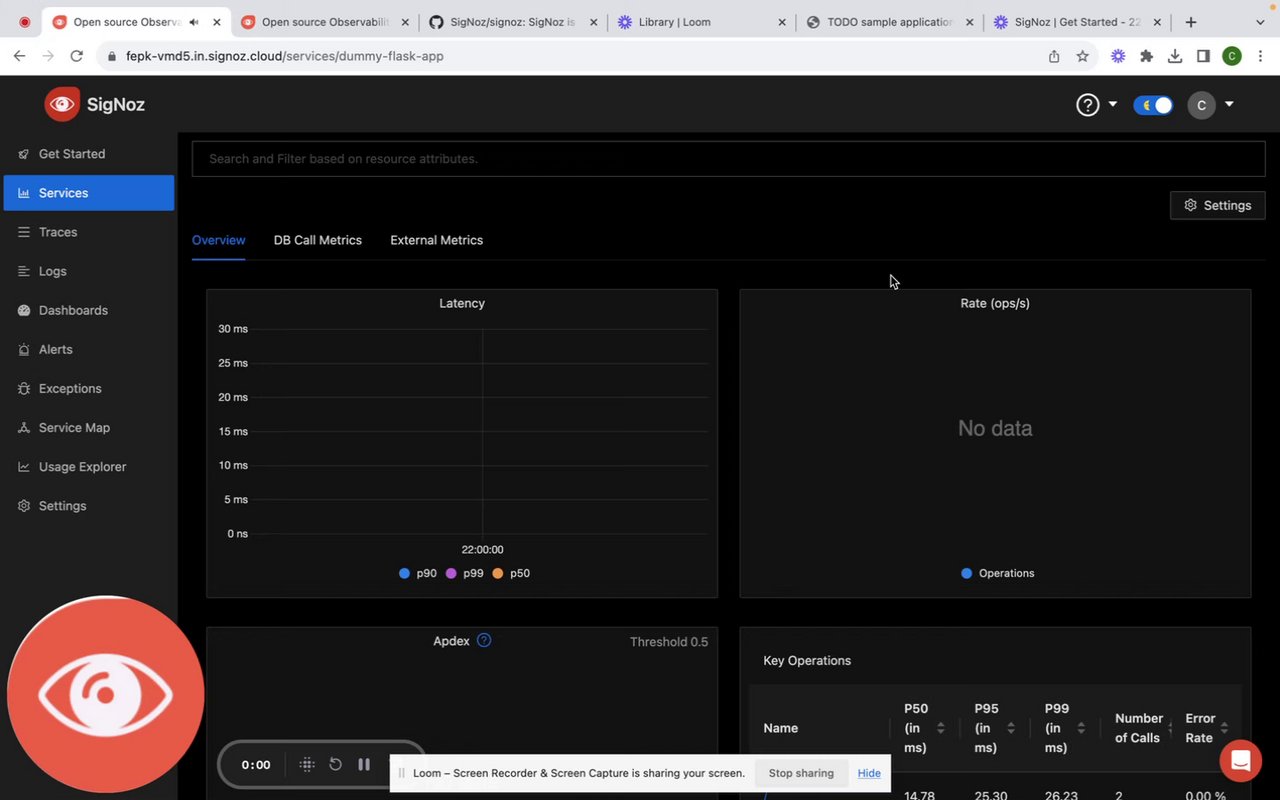Click Stop sharing in Loom banner
Screen dimensions: 1280x800
click(800, 773)
